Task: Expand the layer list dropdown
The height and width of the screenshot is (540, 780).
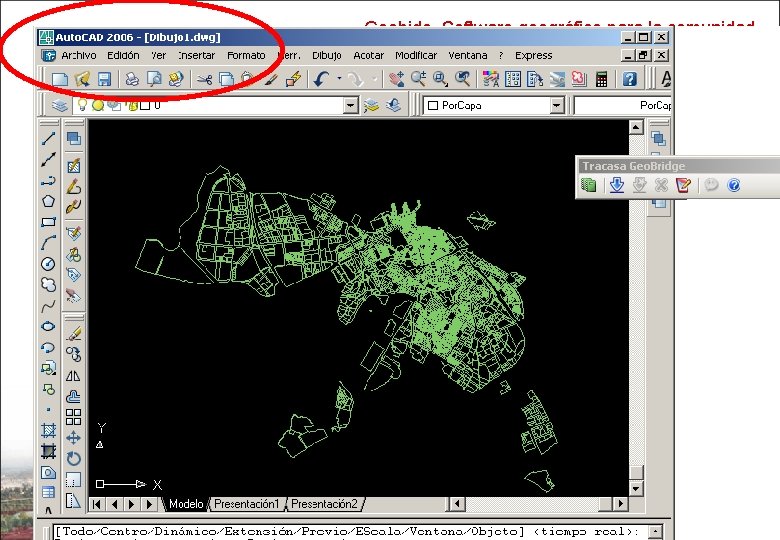Action: (x=351, y=105)
